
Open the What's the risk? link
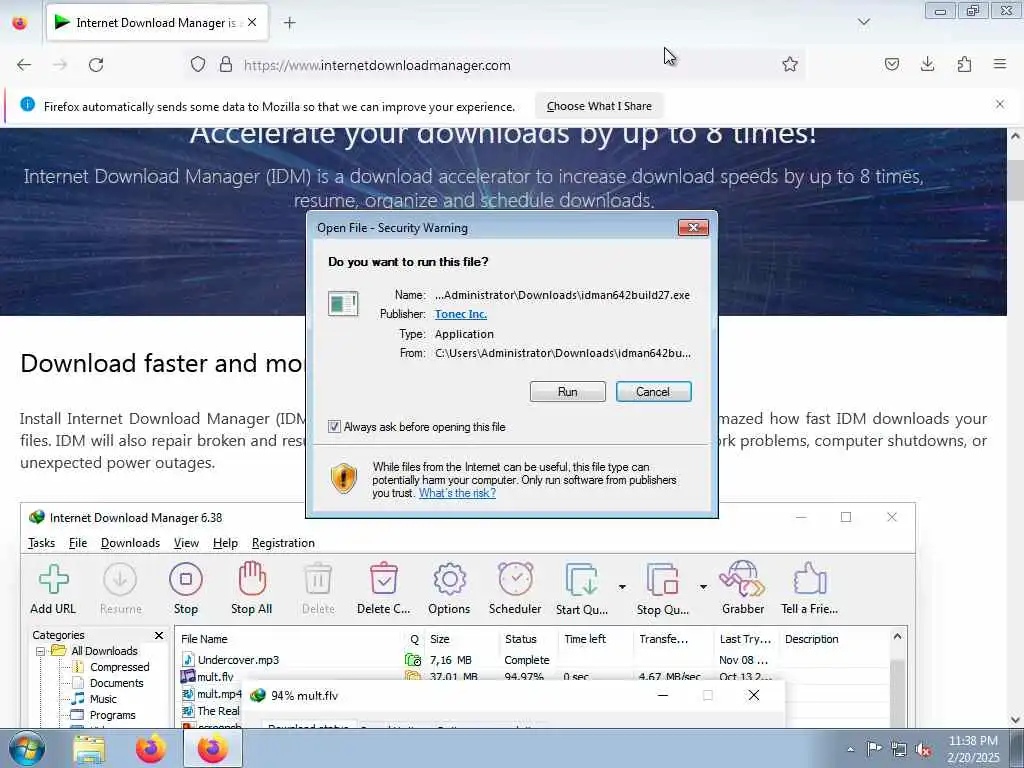pos(457,493)
